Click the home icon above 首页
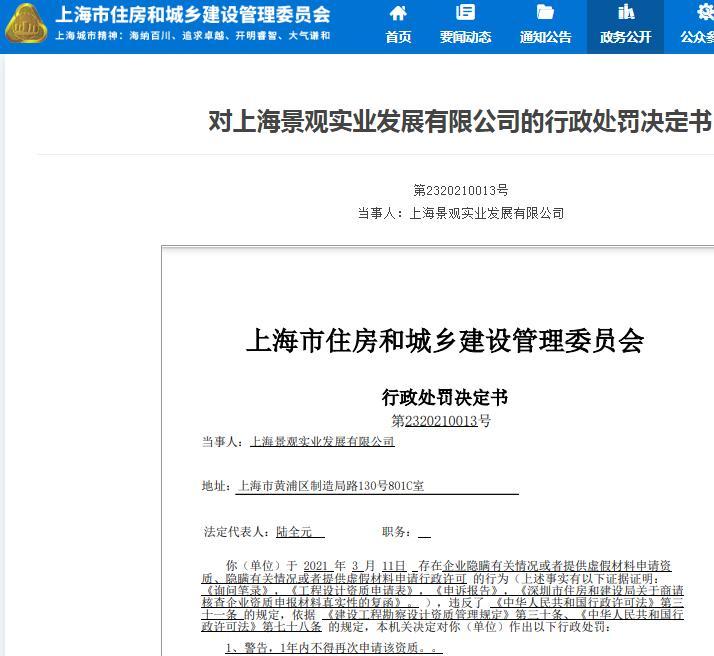 (398, 13)
